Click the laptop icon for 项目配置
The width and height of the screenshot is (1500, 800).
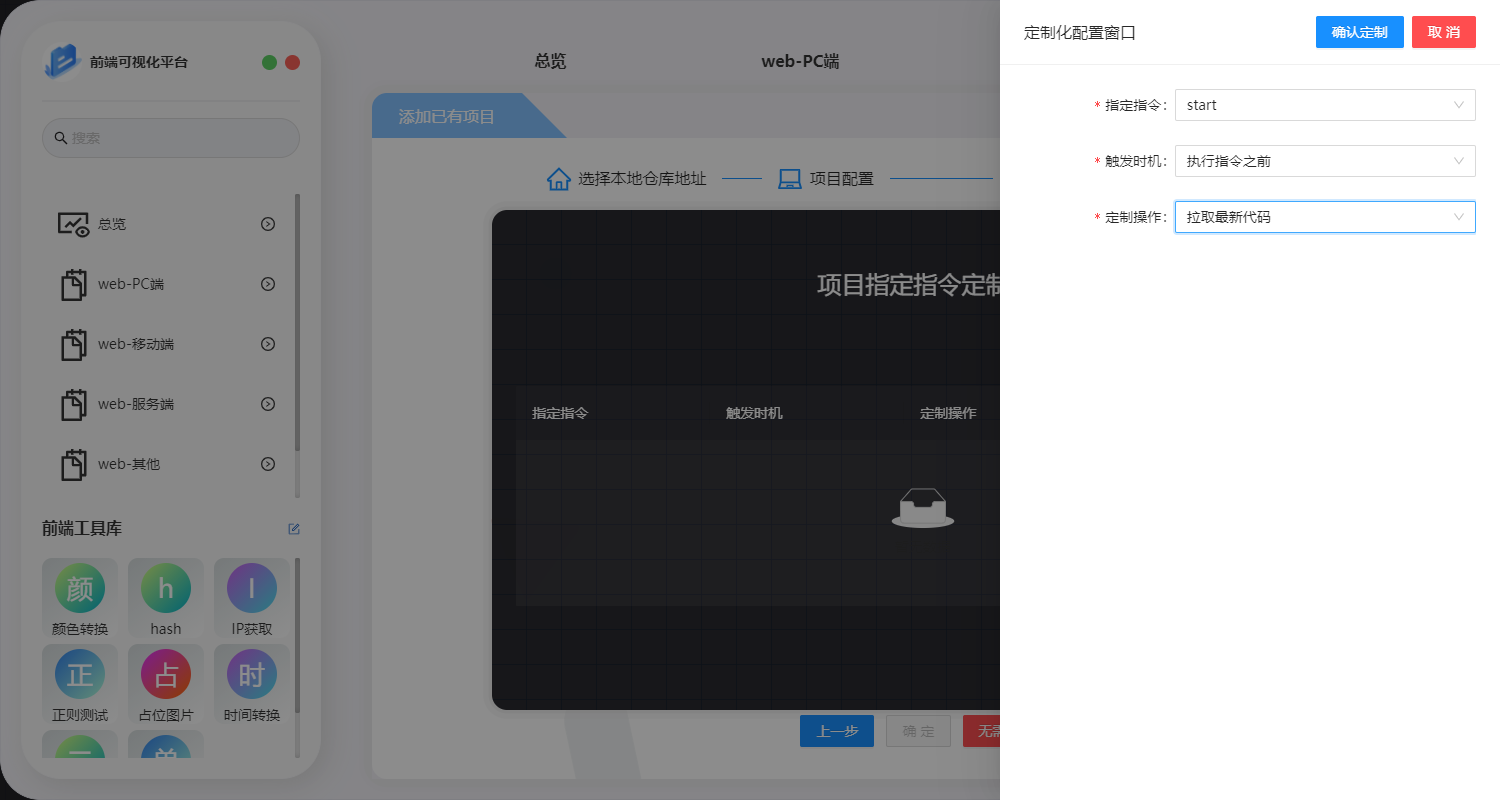(790, 179)
